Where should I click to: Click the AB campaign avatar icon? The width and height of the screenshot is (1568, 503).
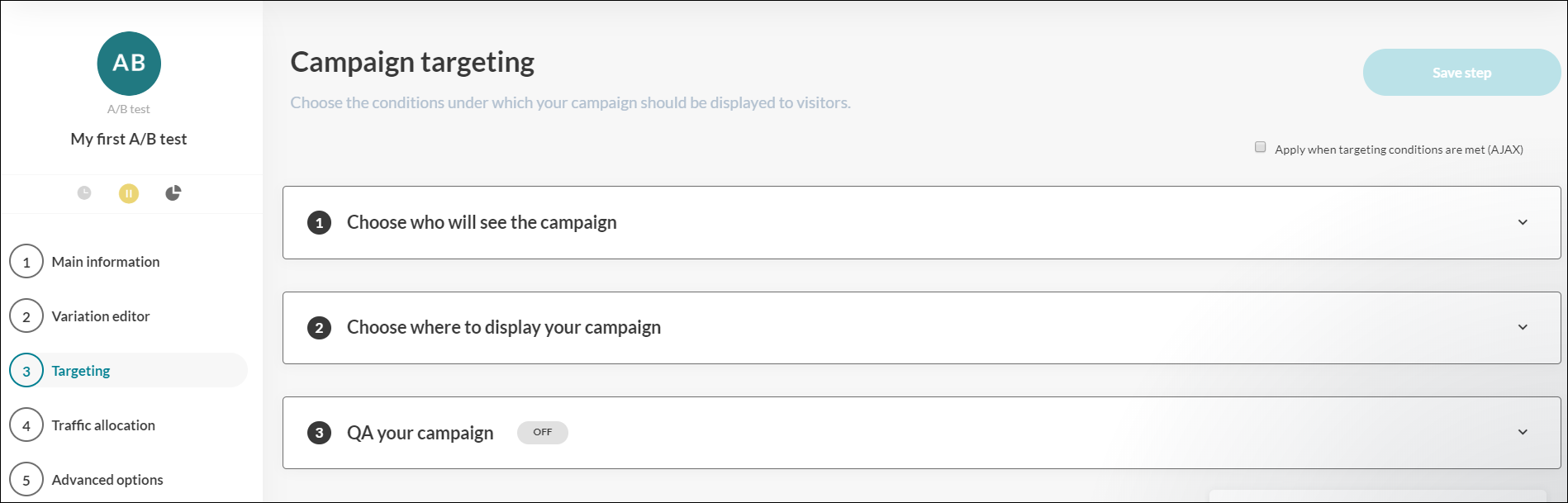click(129, 64)
